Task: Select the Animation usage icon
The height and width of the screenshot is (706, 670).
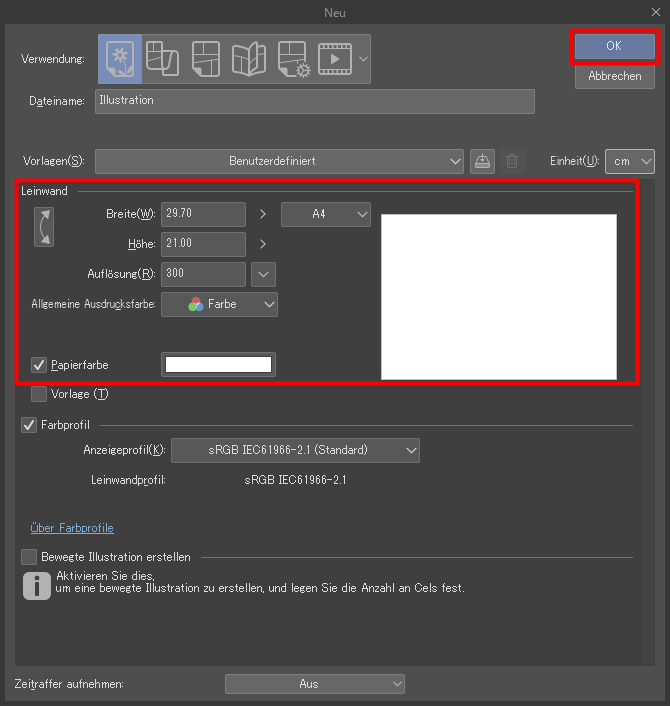Action: click(335, 59)
